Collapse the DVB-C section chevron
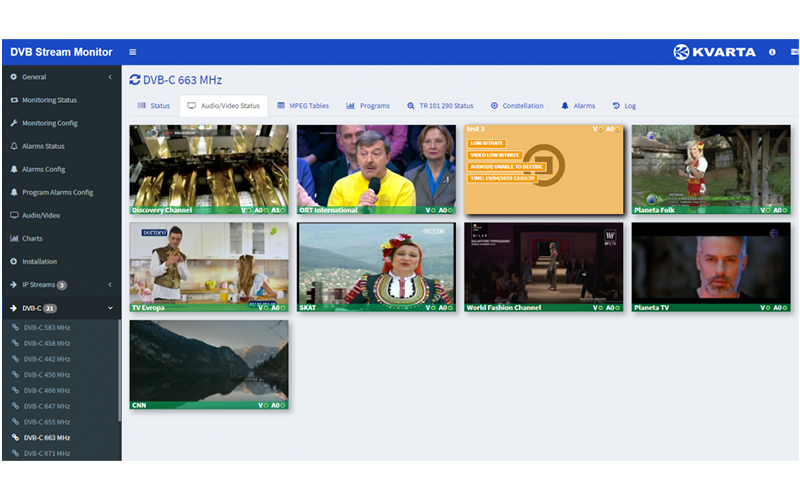The image size is (800, 500). [110, 308]
